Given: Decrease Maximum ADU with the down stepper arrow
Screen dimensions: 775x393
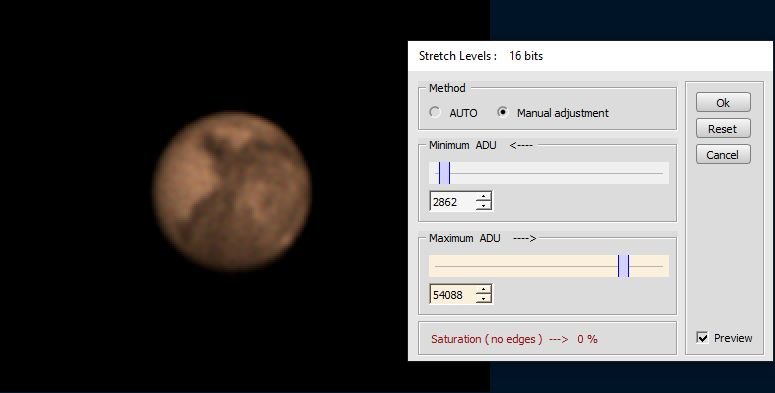Looking at the screenshot, I should coord(484,299).
